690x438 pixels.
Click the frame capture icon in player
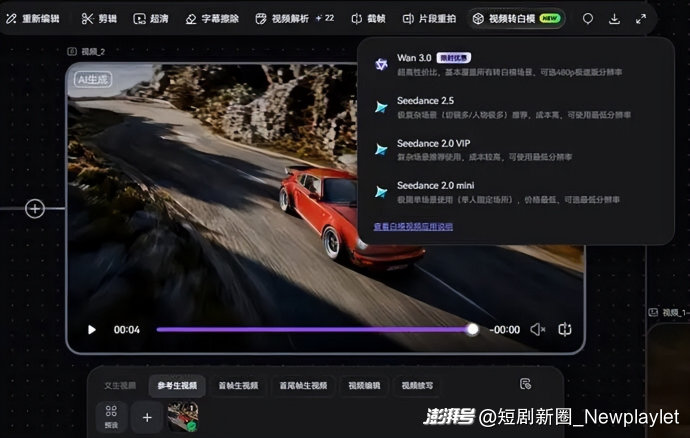pyautogui.click(x=565, y=329)
